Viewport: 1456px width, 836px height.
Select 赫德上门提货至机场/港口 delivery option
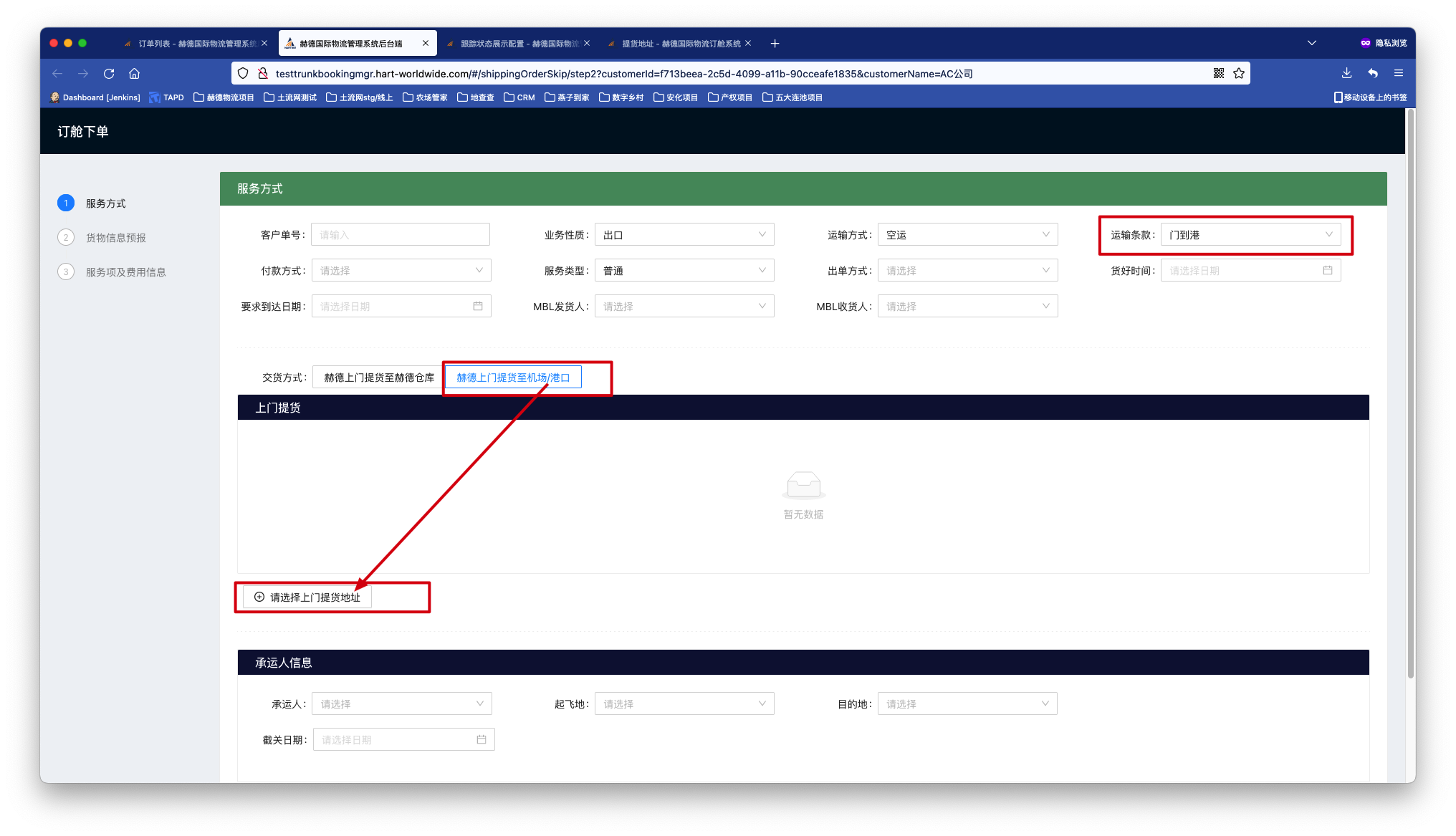[x=513, y=378]
